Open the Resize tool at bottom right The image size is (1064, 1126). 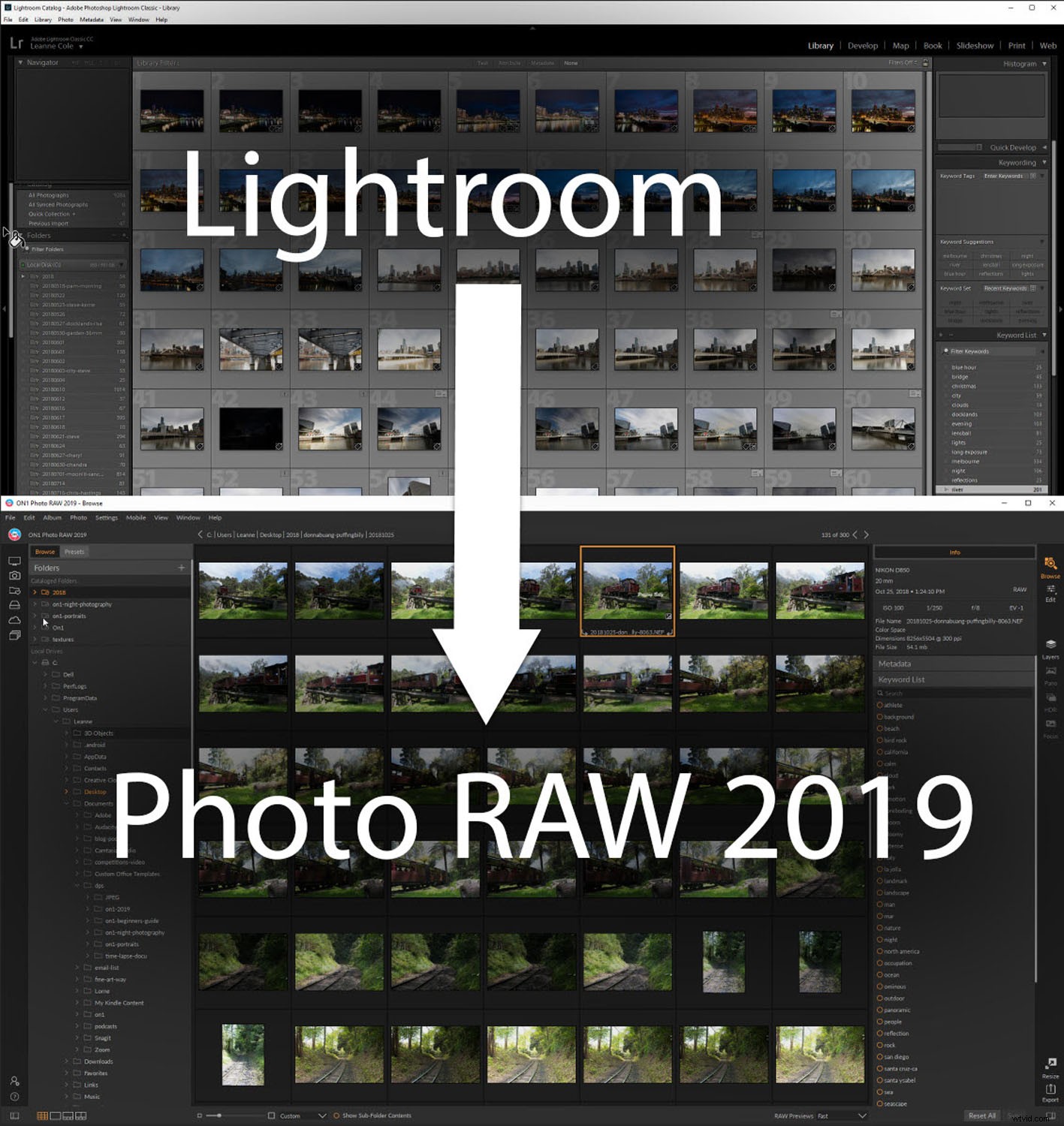pyautogui.click(x=1050, y=1061)
